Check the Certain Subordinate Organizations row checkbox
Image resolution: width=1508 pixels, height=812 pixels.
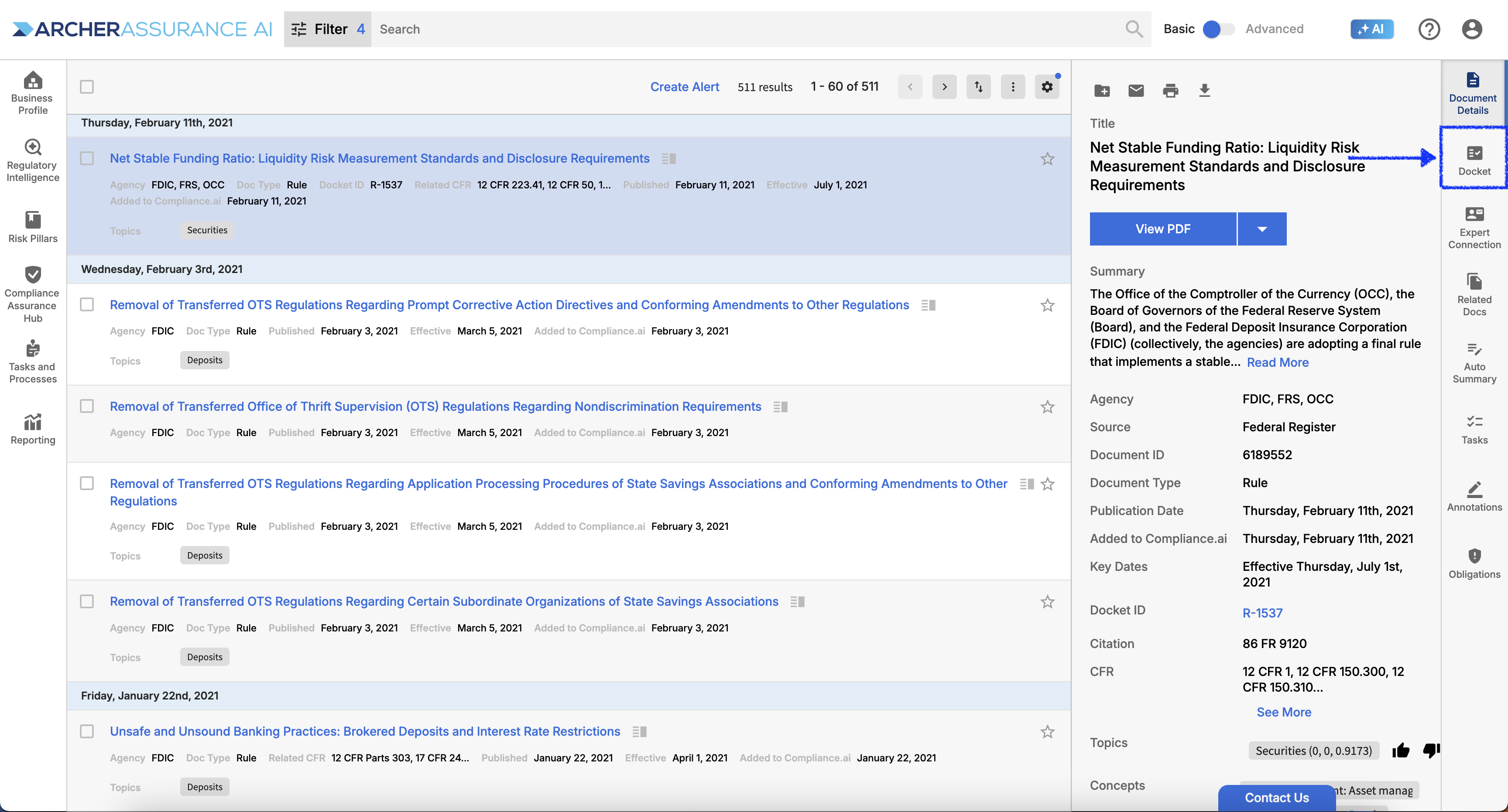click(87, 601)
